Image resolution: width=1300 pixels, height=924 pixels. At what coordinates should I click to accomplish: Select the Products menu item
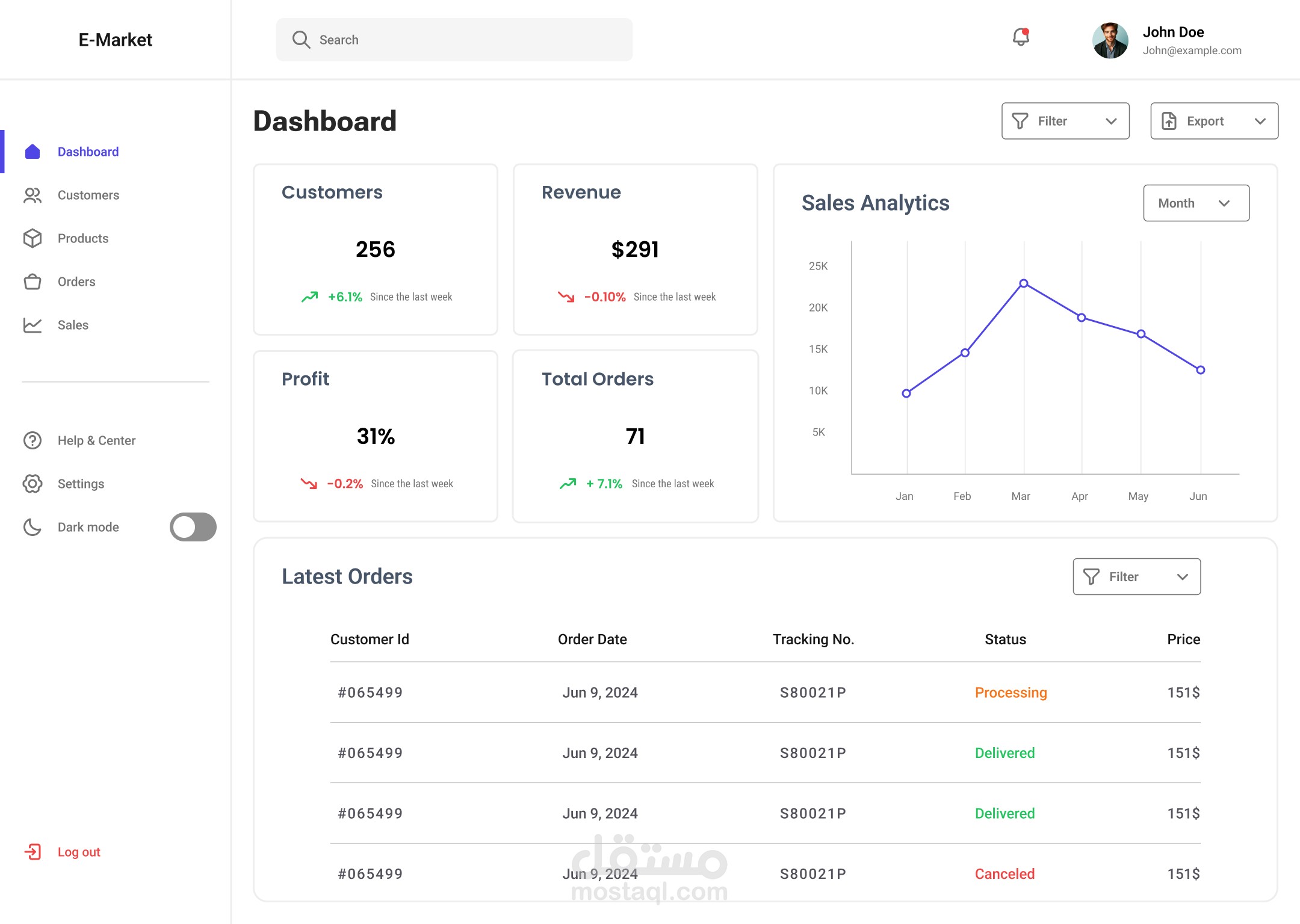83,238
